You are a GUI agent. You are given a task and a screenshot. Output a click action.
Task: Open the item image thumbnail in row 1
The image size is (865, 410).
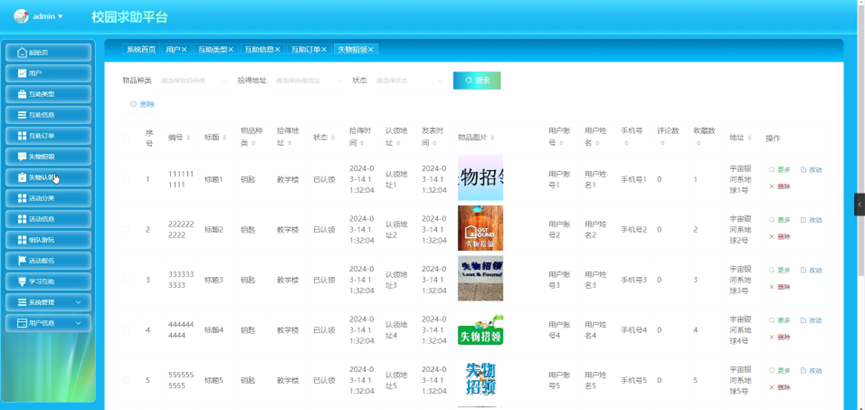pos(480,178)
